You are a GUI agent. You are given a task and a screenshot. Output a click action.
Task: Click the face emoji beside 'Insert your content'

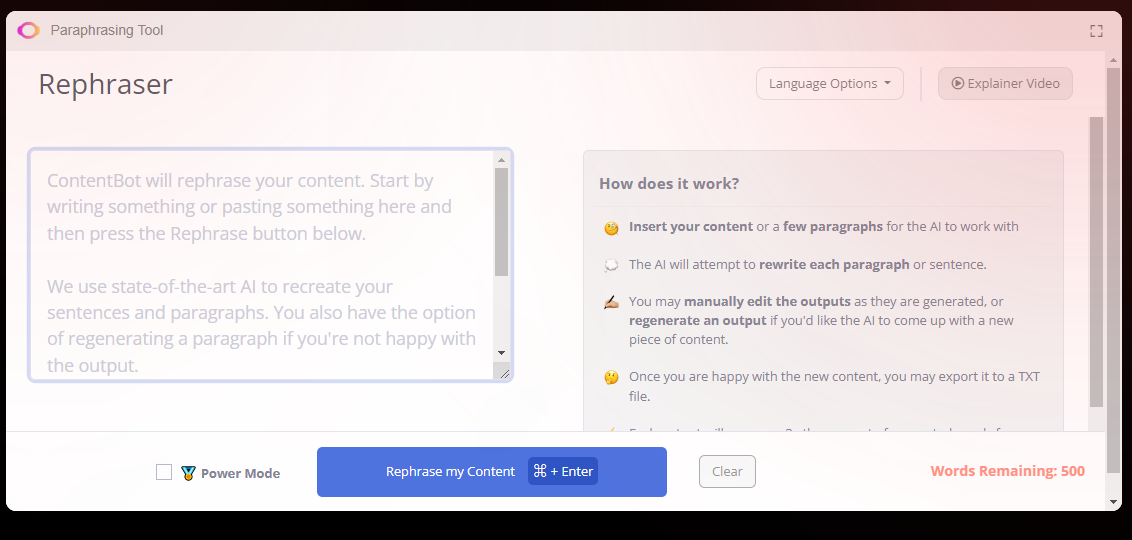tap(611, 228)
